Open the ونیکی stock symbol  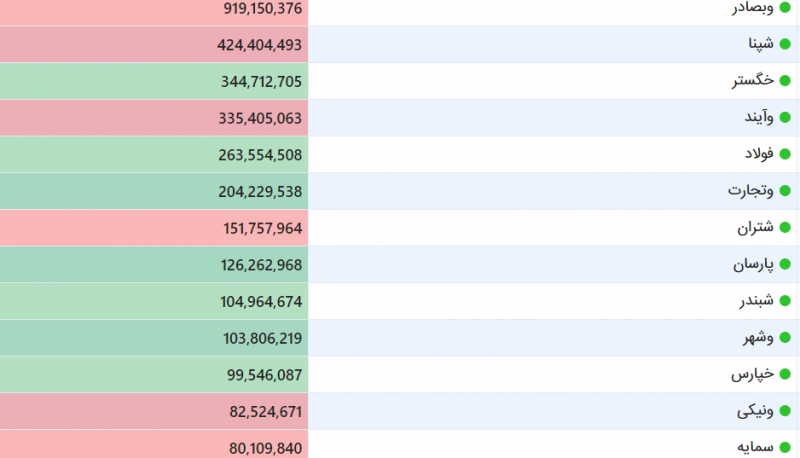[x=755, y=411]
